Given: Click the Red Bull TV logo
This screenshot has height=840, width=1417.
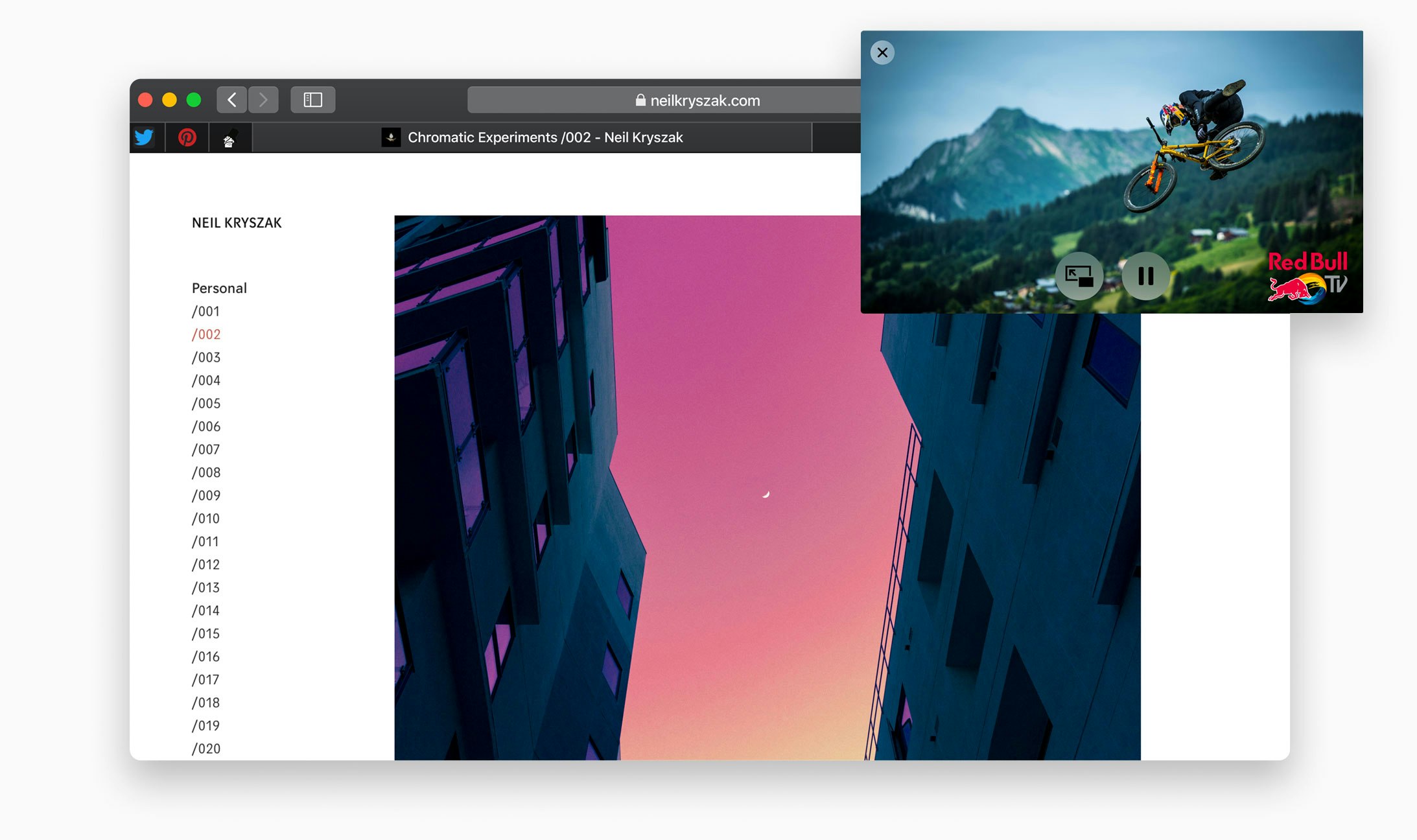Looking at the screenshot, I should [x=1308, y=275].
